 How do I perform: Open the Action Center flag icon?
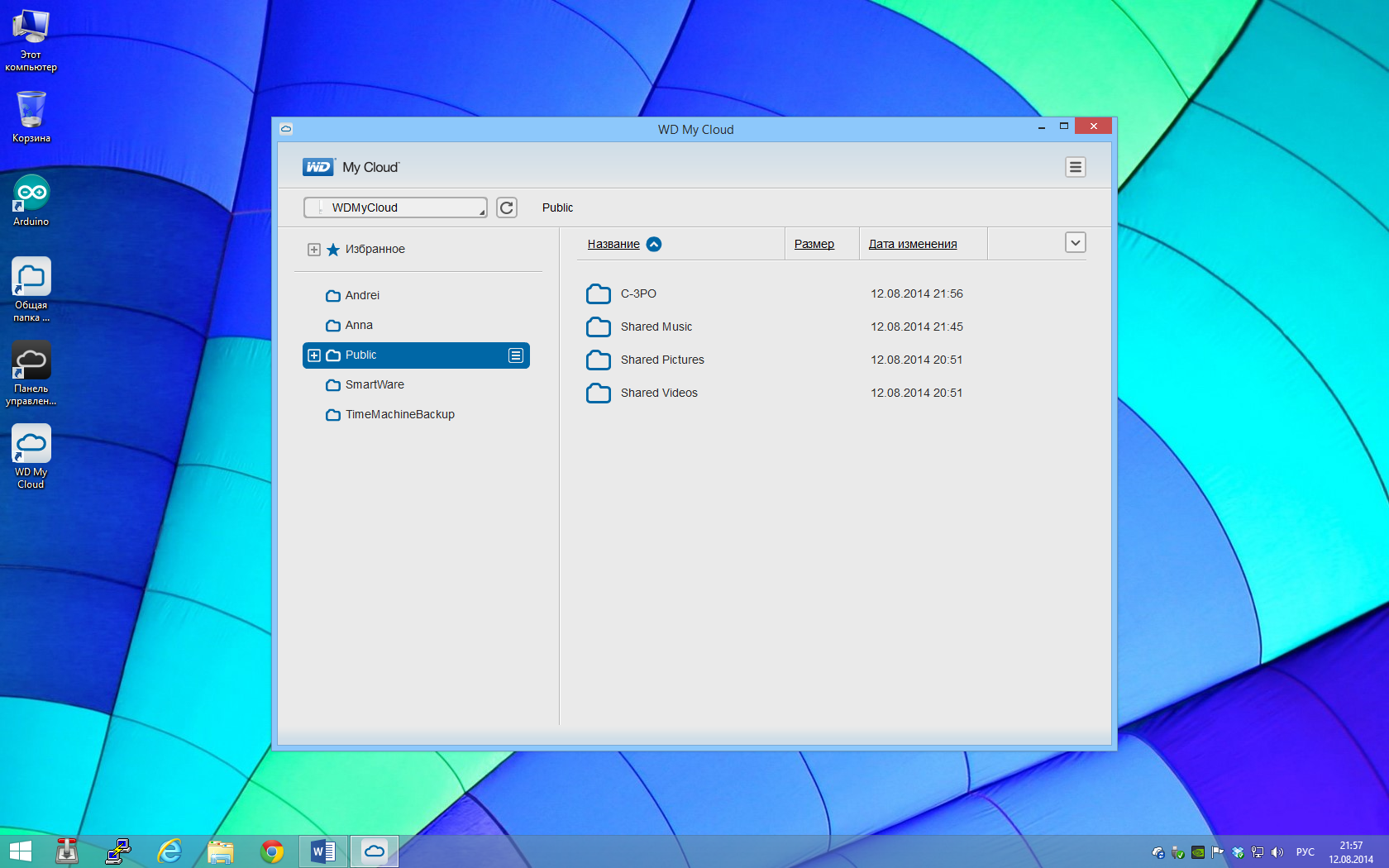(1218, 852)
